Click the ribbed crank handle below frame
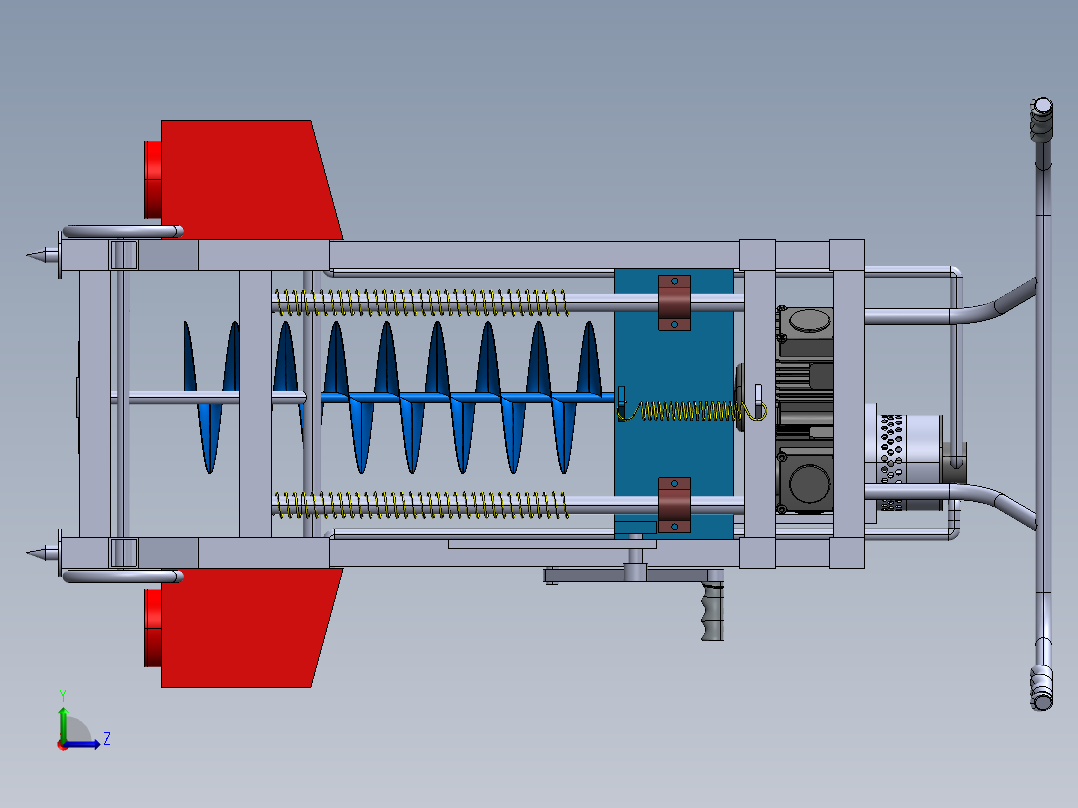The width and height of the screenshot is (1078, 808). point(713,609)
